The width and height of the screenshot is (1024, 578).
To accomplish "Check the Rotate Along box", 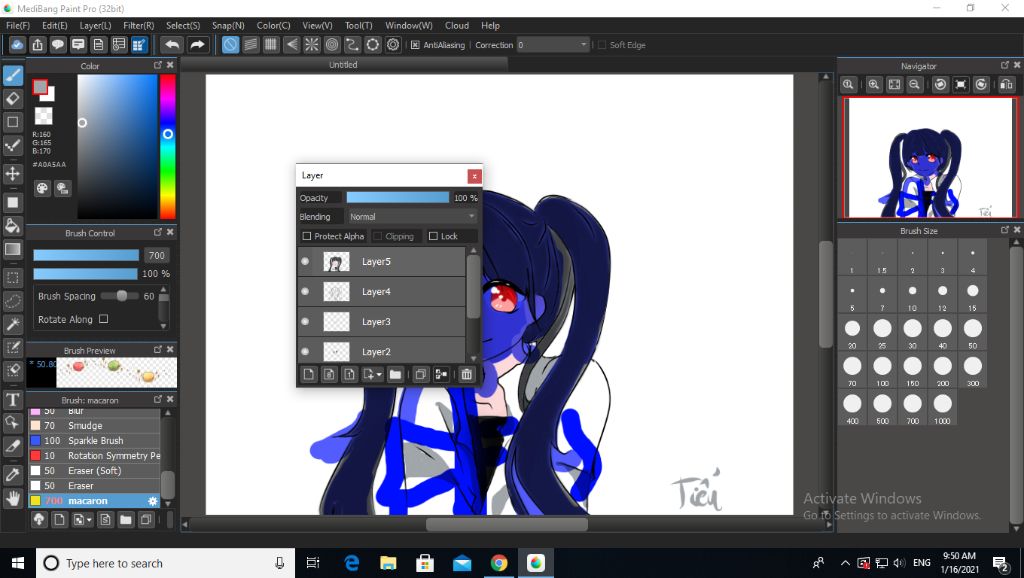I will click(103, 319).
